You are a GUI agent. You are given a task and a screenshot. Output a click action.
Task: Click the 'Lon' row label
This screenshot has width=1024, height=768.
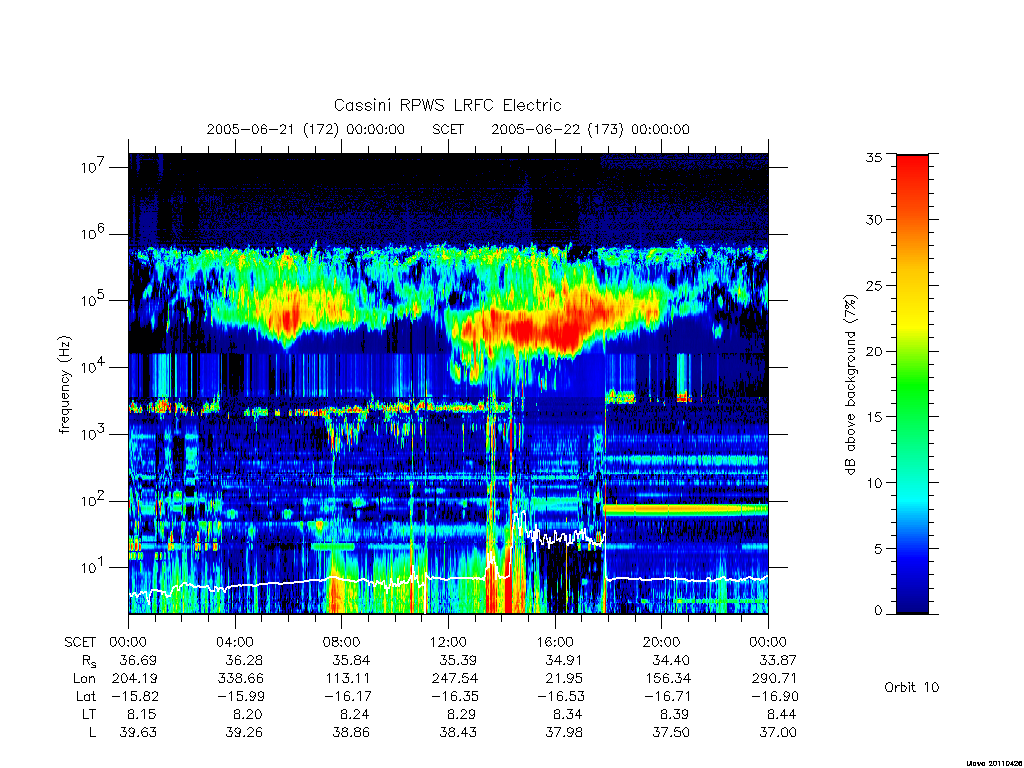tap(84, 678)
